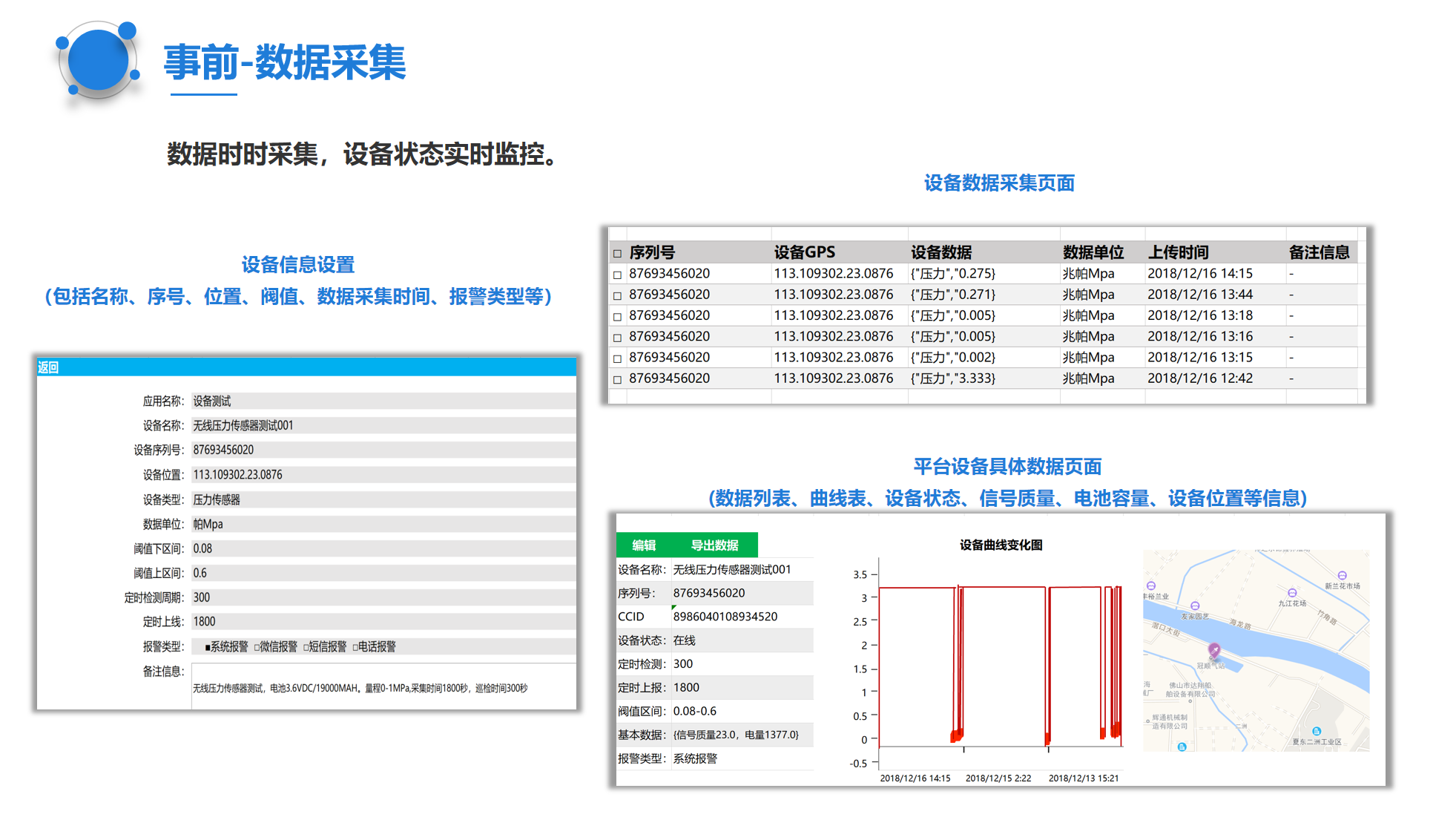Image resolution: width=1456 pixels, height=820 pixels.
Task: Click the 九江花场 station icon on map
Action: tap(1292, 593)
